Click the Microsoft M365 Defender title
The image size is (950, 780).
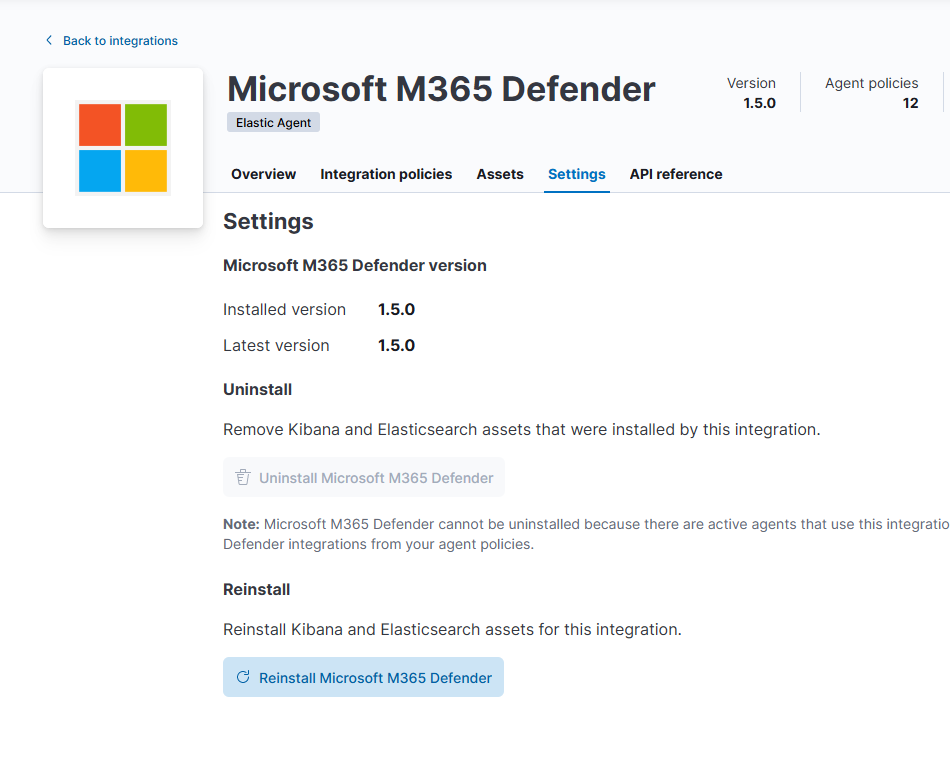[x=441, y=89]
